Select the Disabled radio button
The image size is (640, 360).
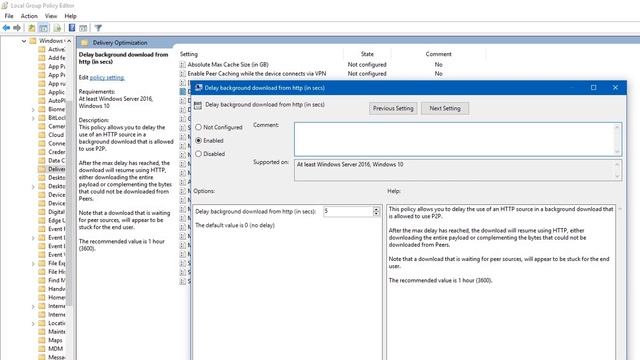pos(198,154)
